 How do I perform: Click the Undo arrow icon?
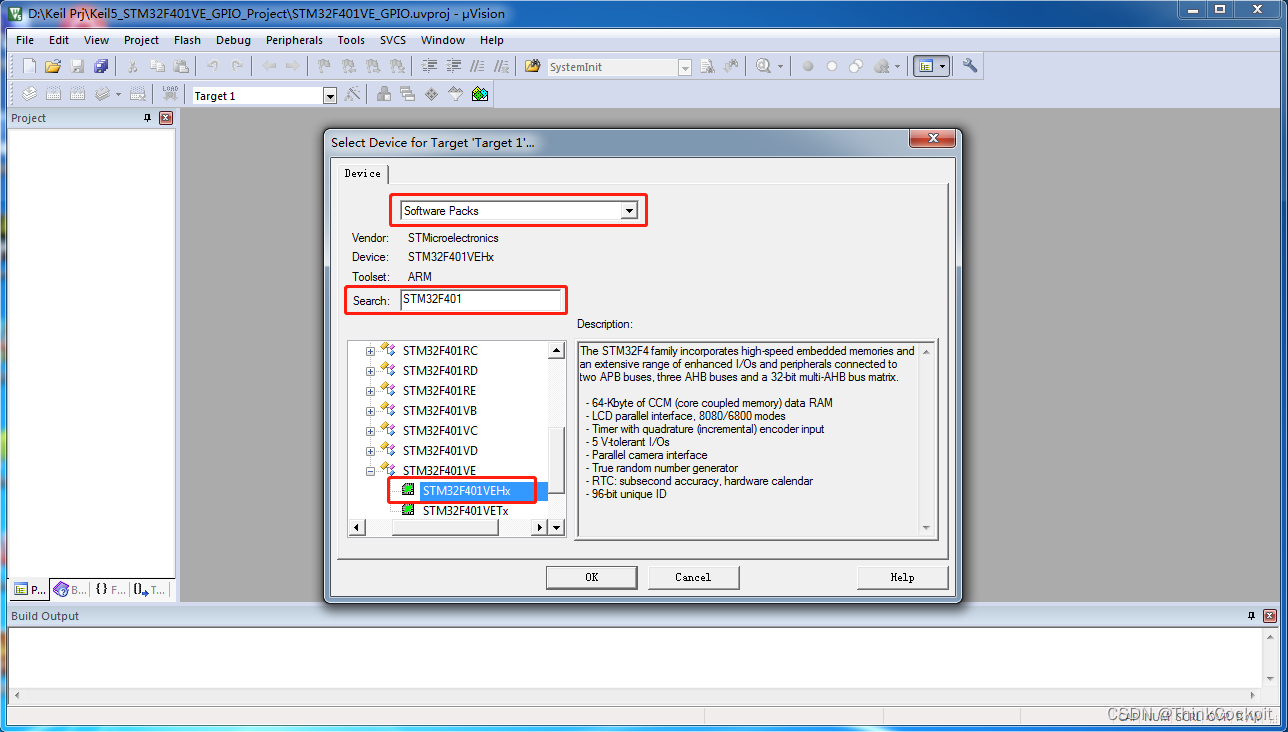(212, 66)
